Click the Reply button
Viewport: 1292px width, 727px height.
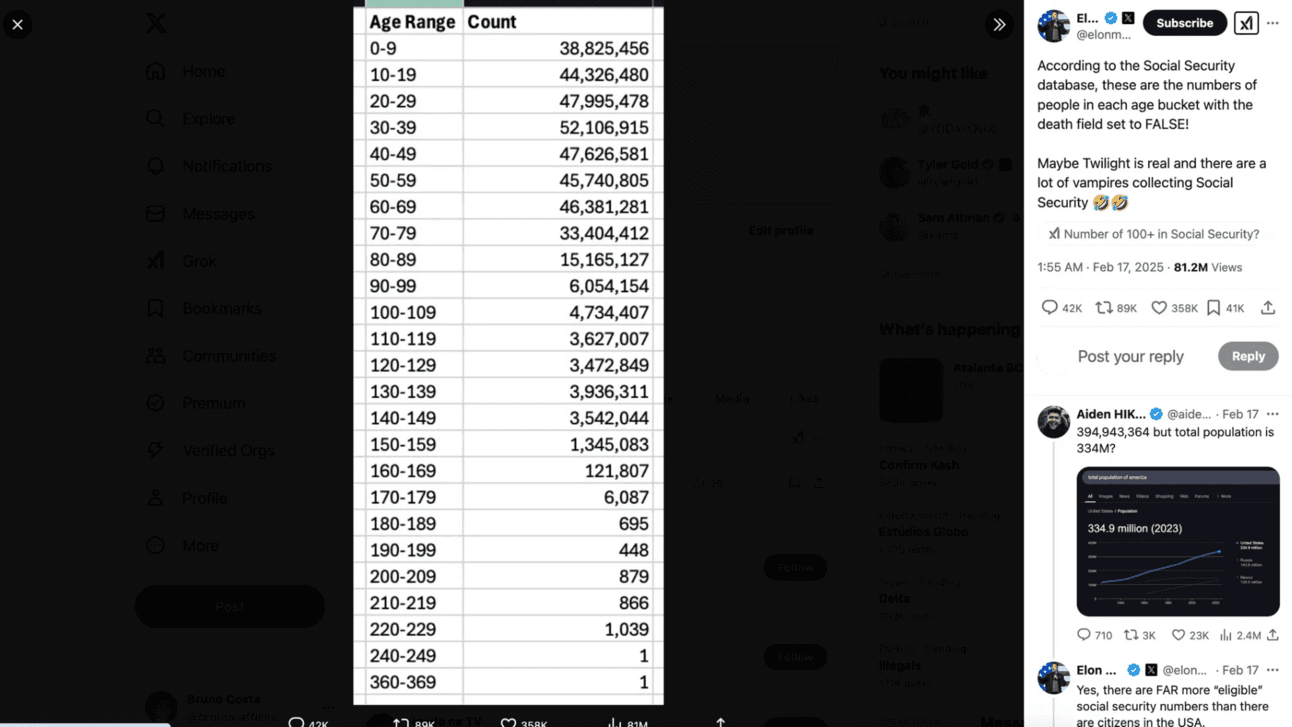click(x=1248, y=356)
